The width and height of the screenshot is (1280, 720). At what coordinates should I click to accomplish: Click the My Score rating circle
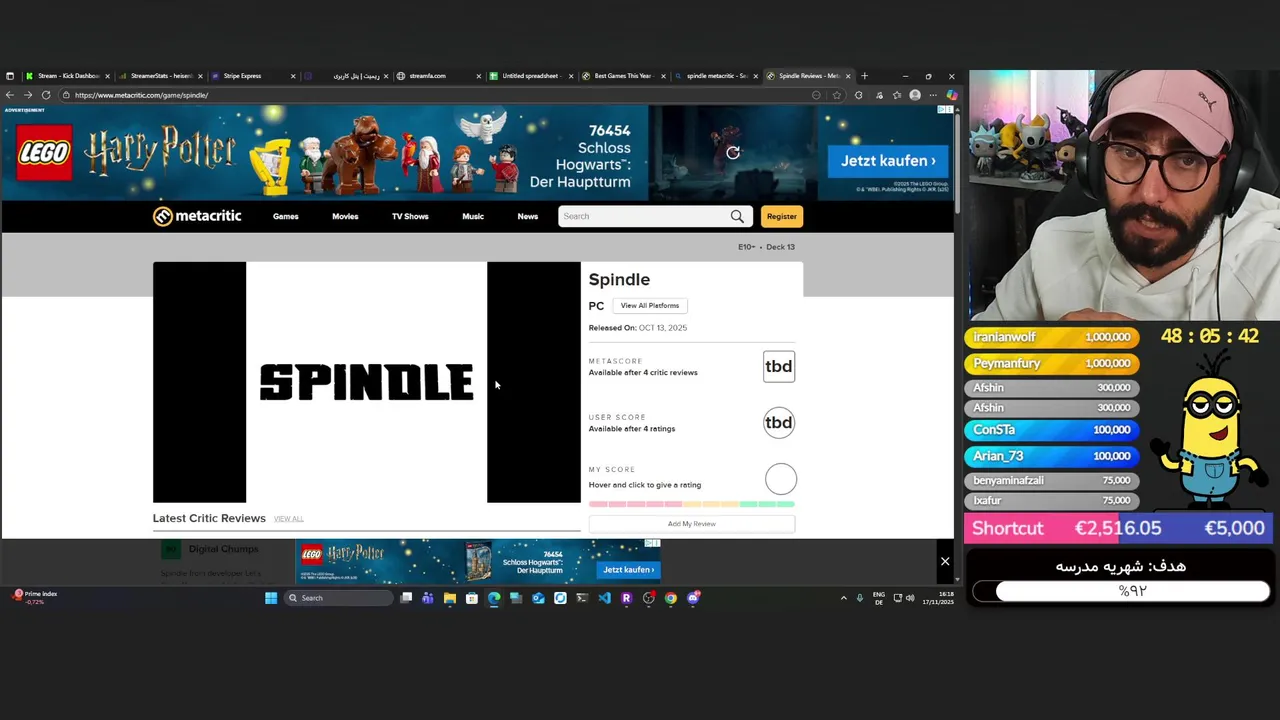(781, 479)
